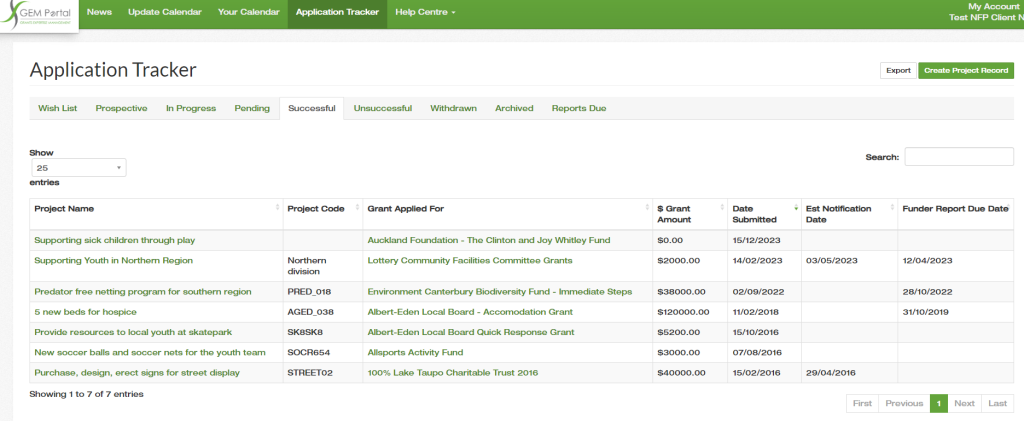Go to Next page in pagination
The image size is (1024, 421).
click(963, 403)
